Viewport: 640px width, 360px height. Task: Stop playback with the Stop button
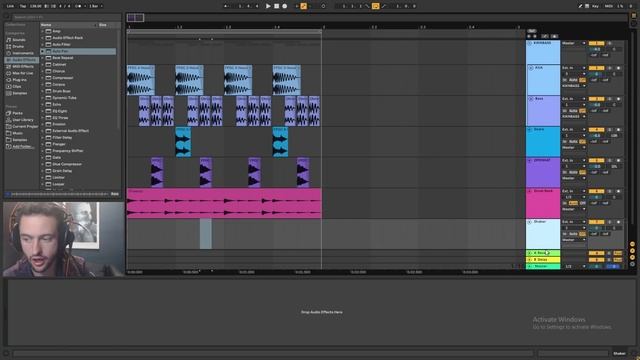[x=276, y=6]
